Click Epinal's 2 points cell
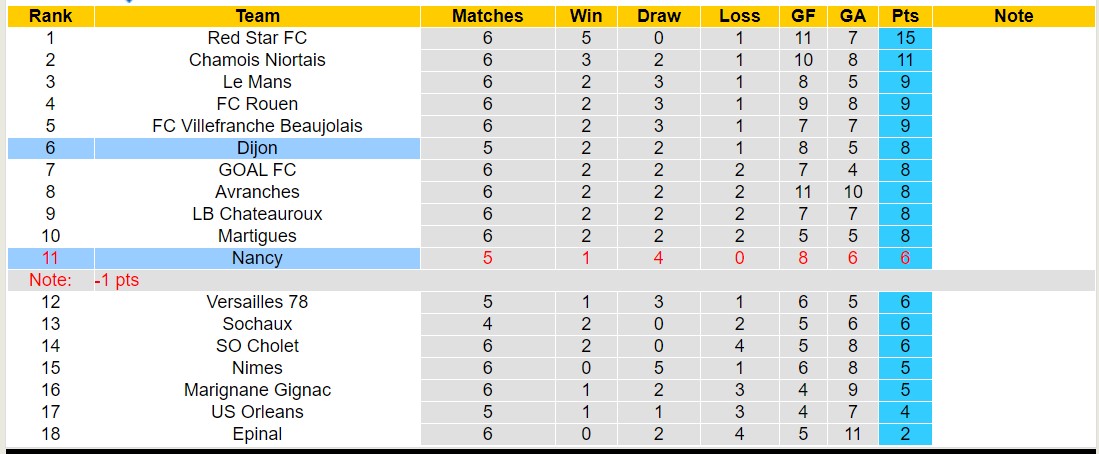This screenshot has height=454, width=1099. 905,434
